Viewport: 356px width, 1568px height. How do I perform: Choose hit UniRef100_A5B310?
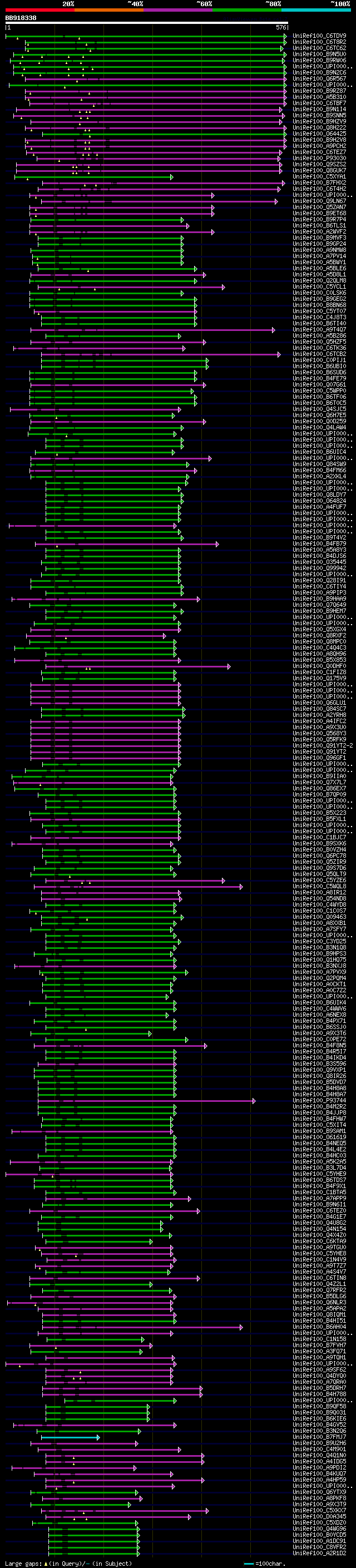pos(319,97)
